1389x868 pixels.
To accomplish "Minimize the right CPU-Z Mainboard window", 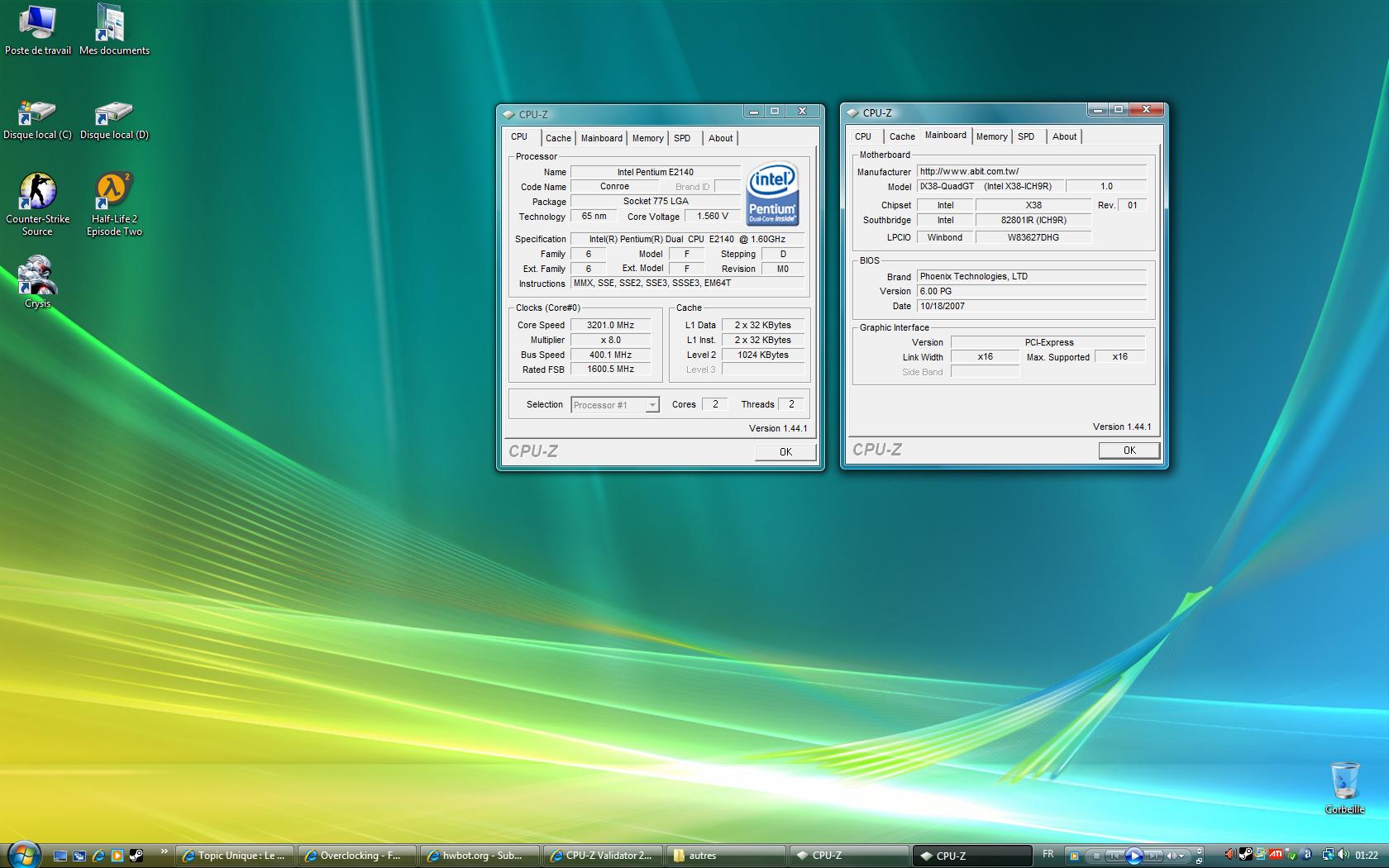I will click(x=1097, y=109).
